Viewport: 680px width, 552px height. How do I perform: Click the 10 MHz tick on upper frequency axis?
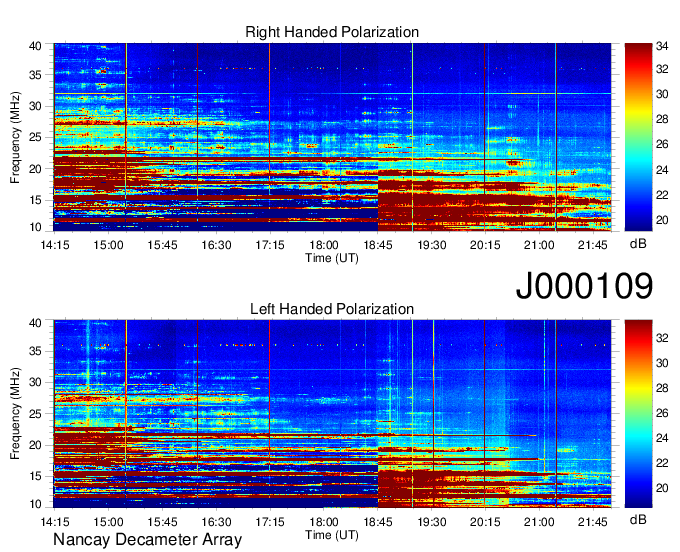click(35, 227)
